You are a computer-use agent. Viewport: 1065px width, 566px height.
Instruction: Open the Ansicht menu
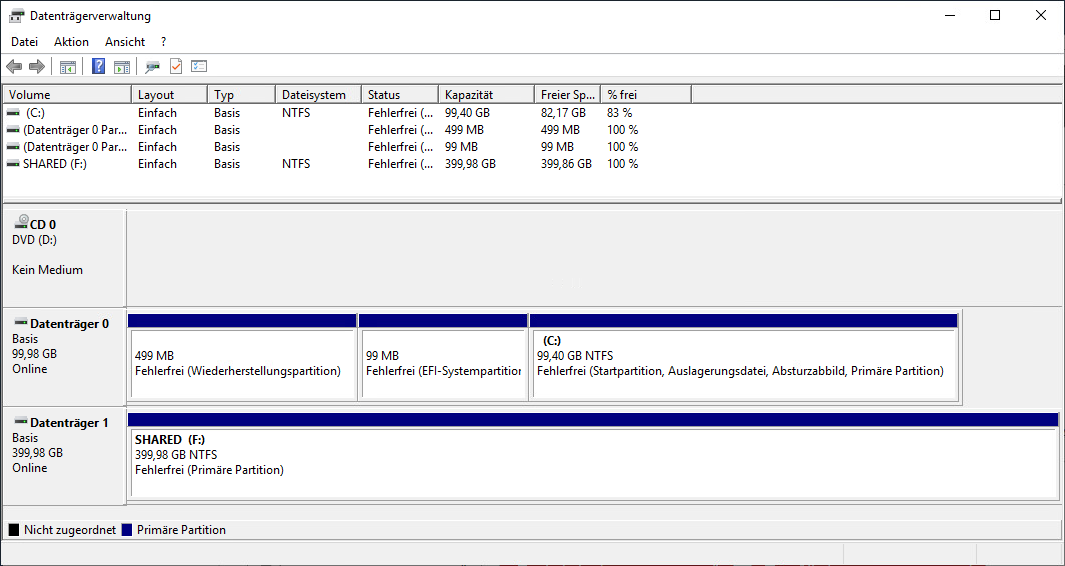pyautogui.click(x=125, y=42)
